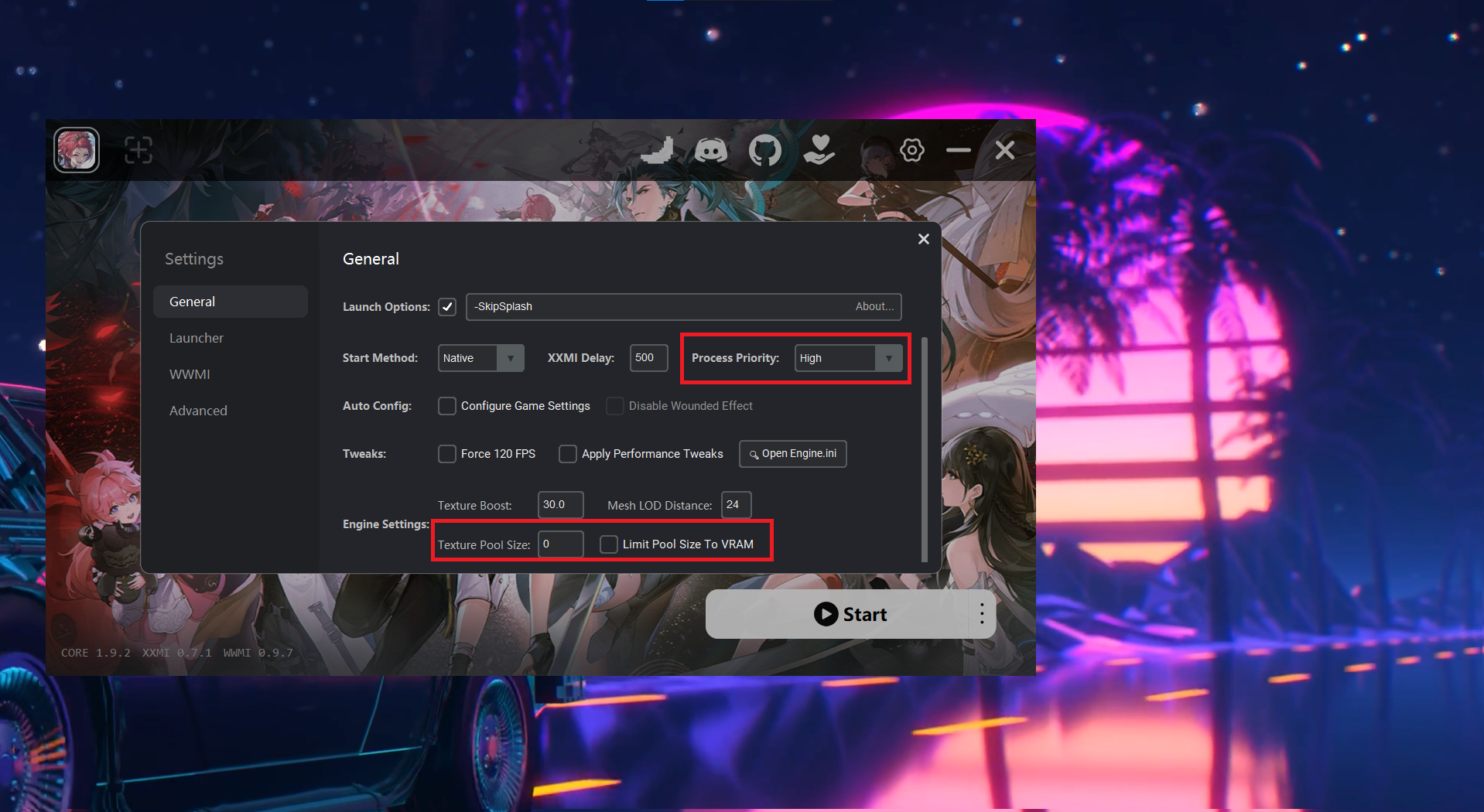Viewport: 1484px width, 812px height.
Task: Open the GameBanana page icon
Action: coord(658,150)
